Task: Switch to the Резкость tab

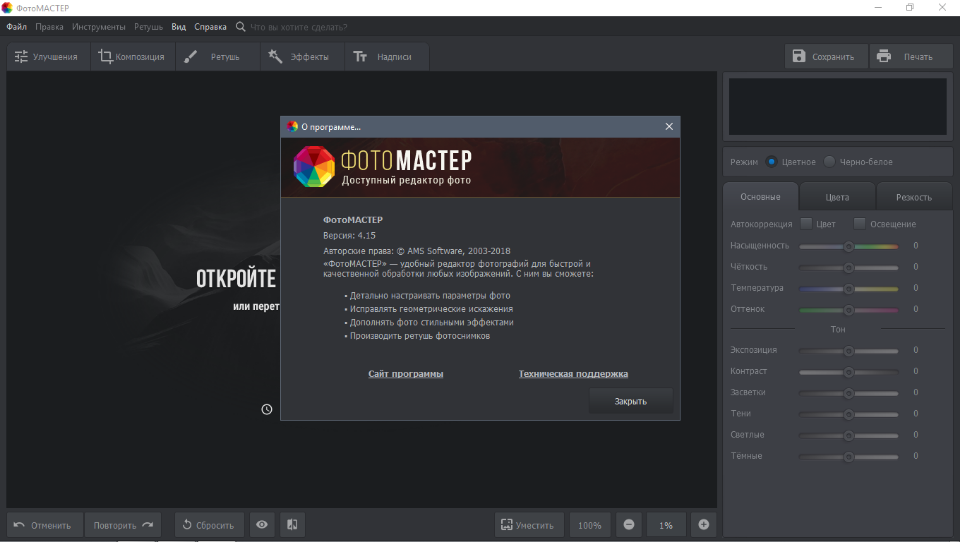Action: (913, 197)
